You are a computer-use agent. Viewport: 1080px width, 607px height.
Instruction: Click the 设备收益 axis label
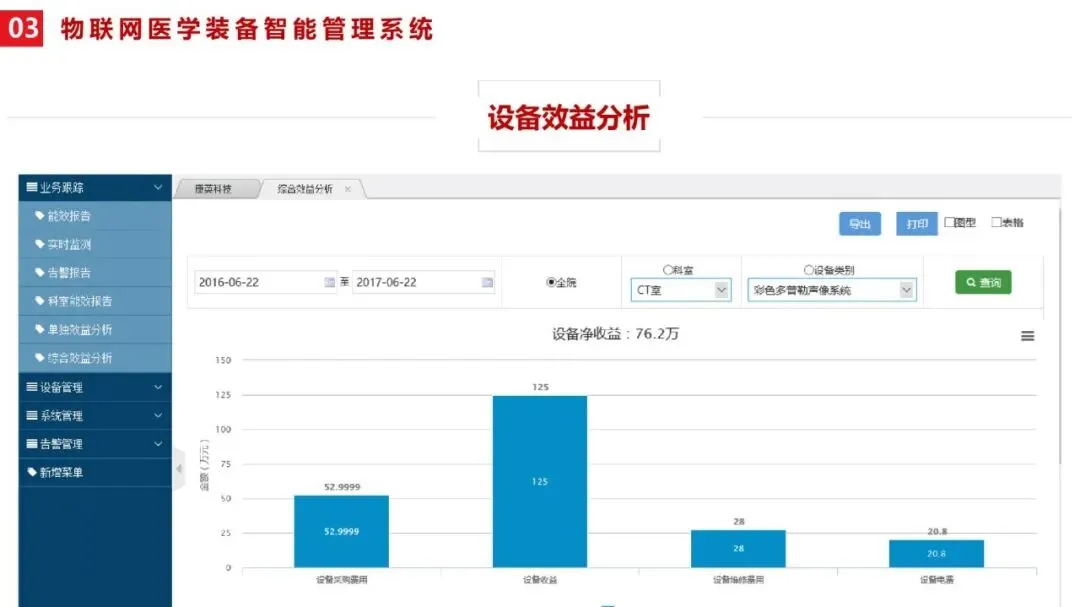(x=540, y=580)
